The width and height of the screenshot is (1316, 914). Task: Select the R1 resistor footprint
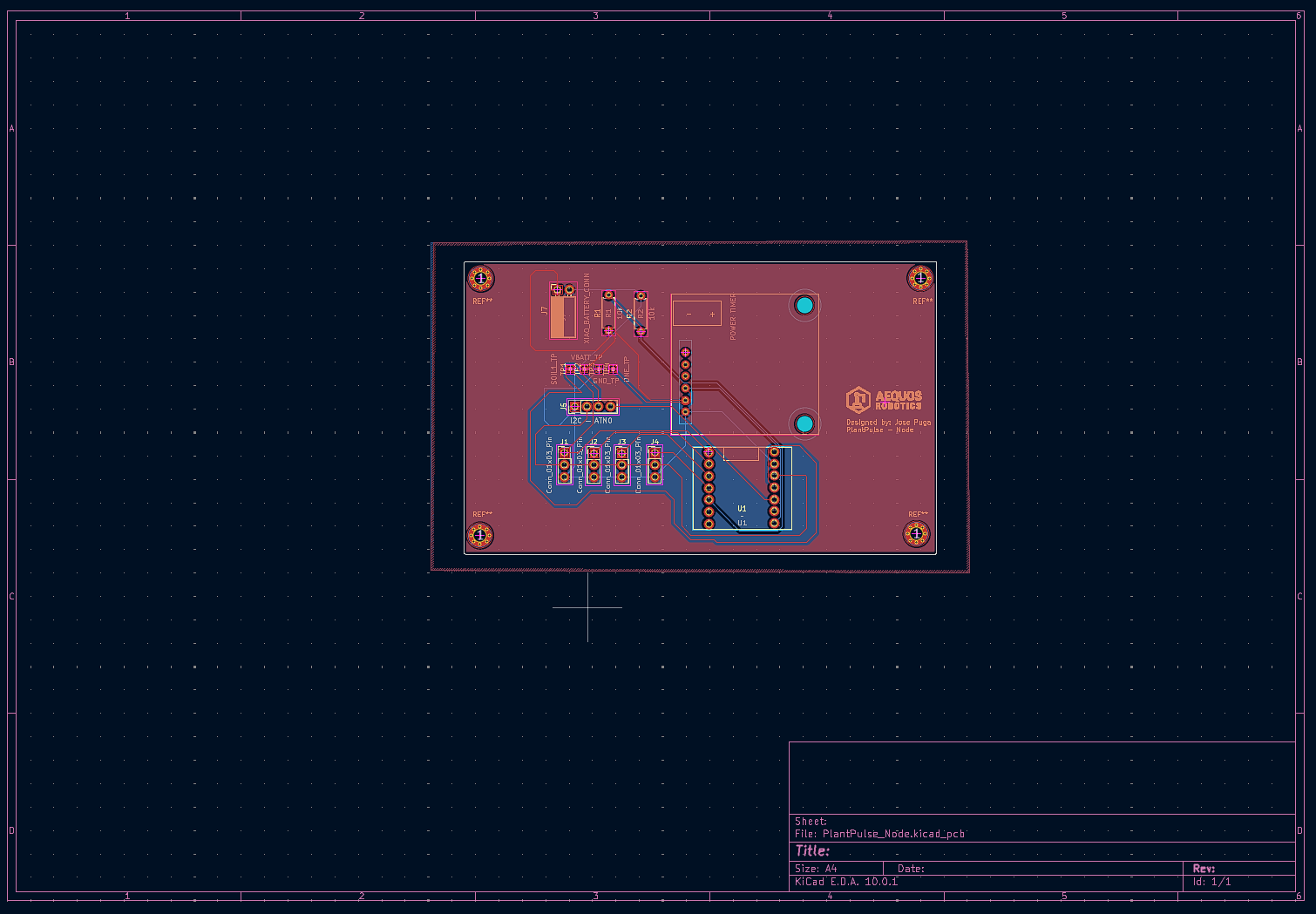pyautogui.click(x=608, y=313)
